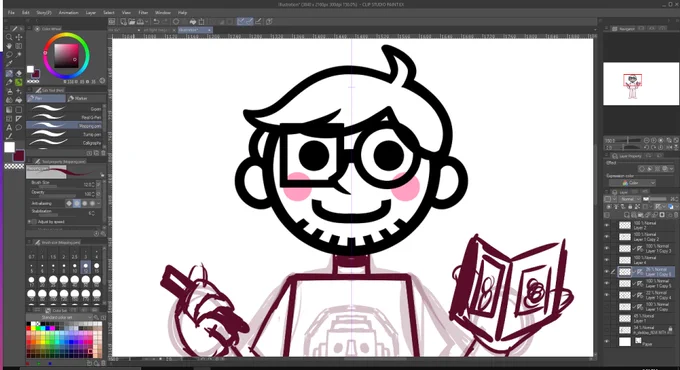The height and width of the screenshot is (370, 680).
Task: Open the Edit menu
Action: tap(26, 13)
